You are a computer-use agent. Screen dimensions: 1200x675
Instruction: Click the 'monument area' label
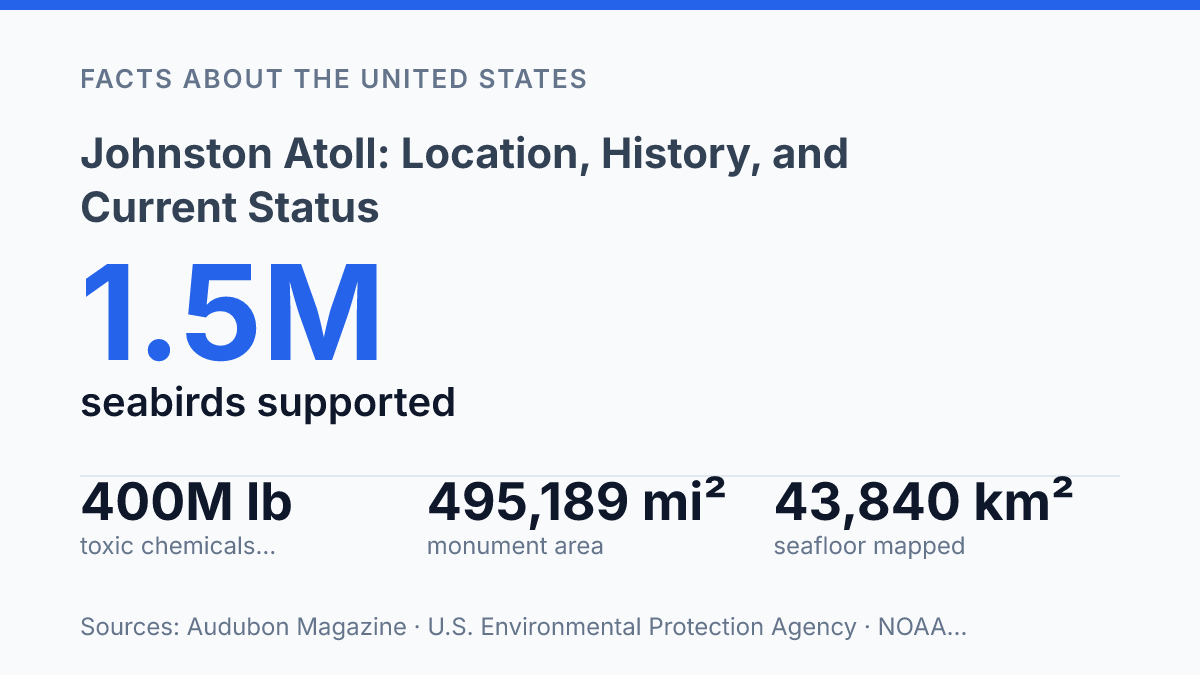515,546
